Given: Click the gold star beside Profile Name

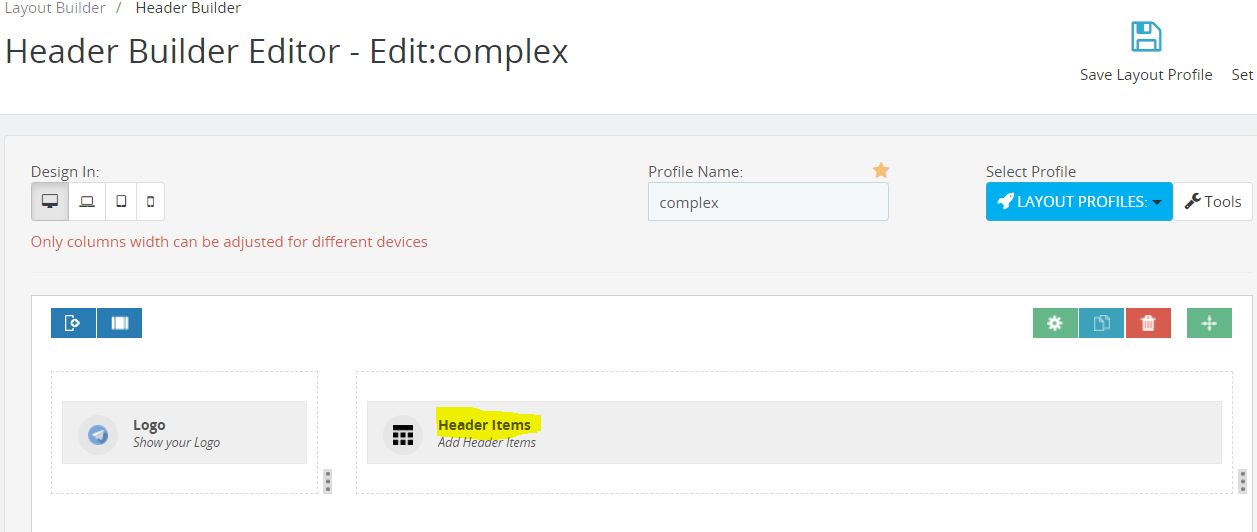Looking at the screenshot, I should [880, 170].
